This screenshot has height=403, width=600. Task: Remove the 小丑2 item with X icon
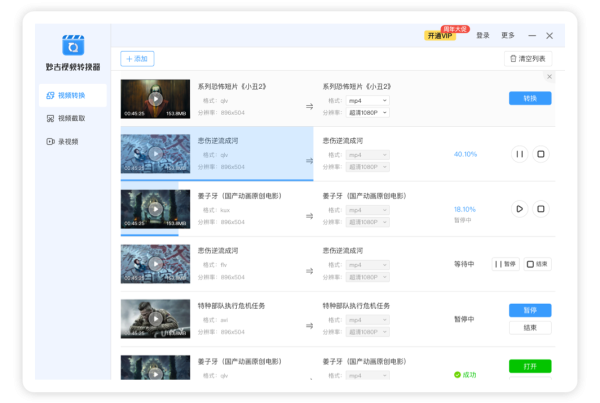[x=549, y=76]
